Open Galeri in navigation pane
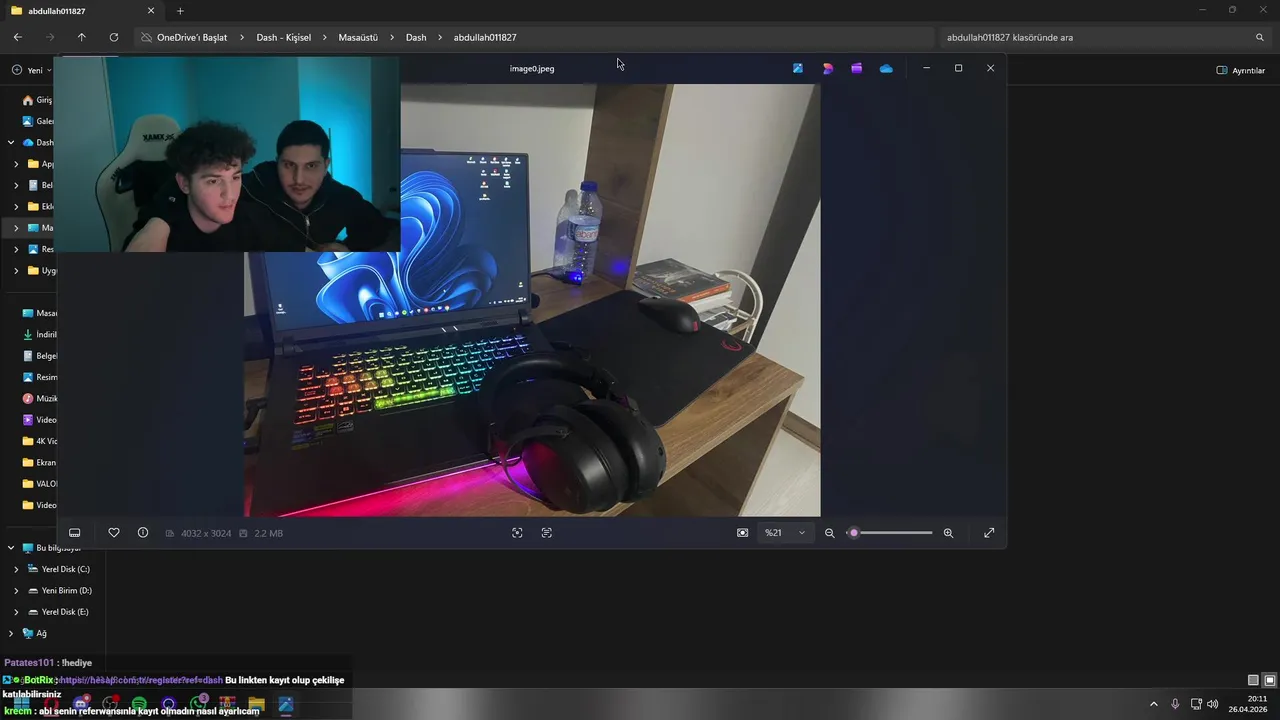This screenshot has width=1280, height=720. tap(38, 121)
